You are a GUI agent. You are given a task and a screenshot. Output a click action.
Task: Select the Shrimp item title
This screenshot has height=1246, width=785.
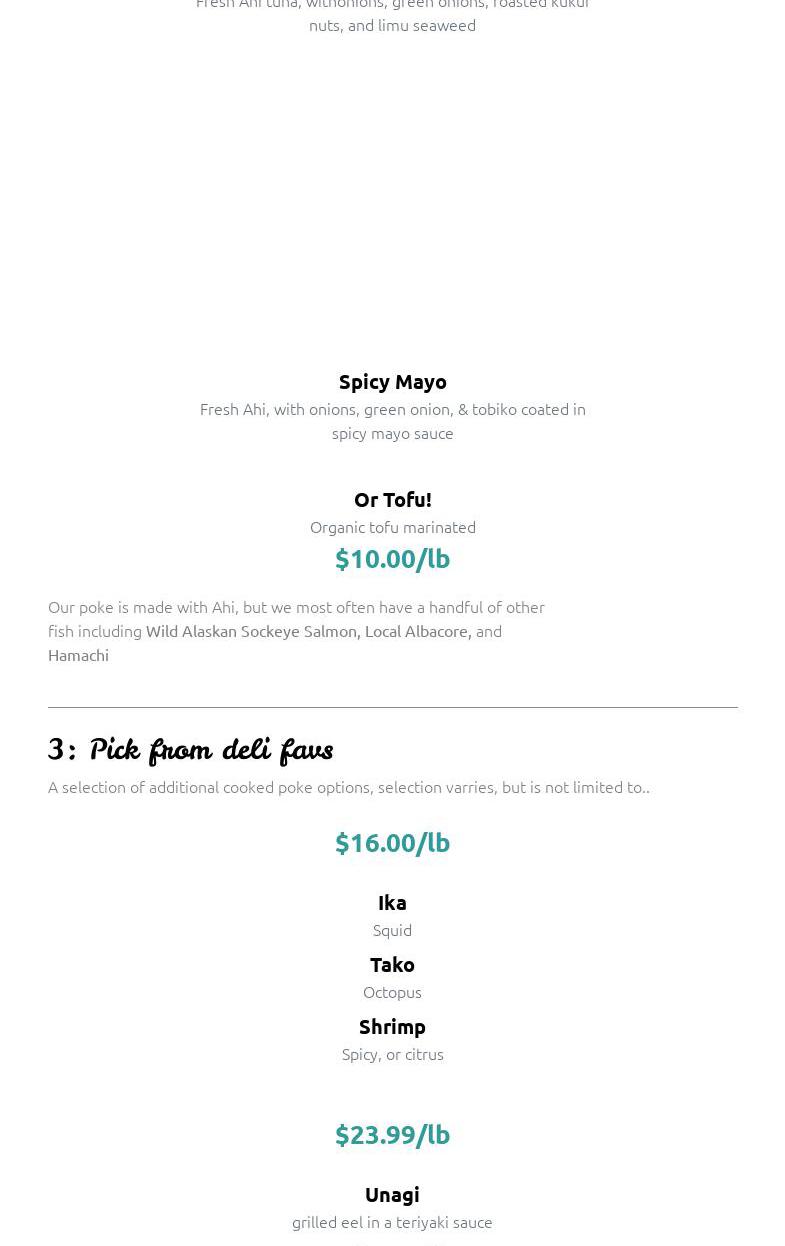click(392, 1026)
